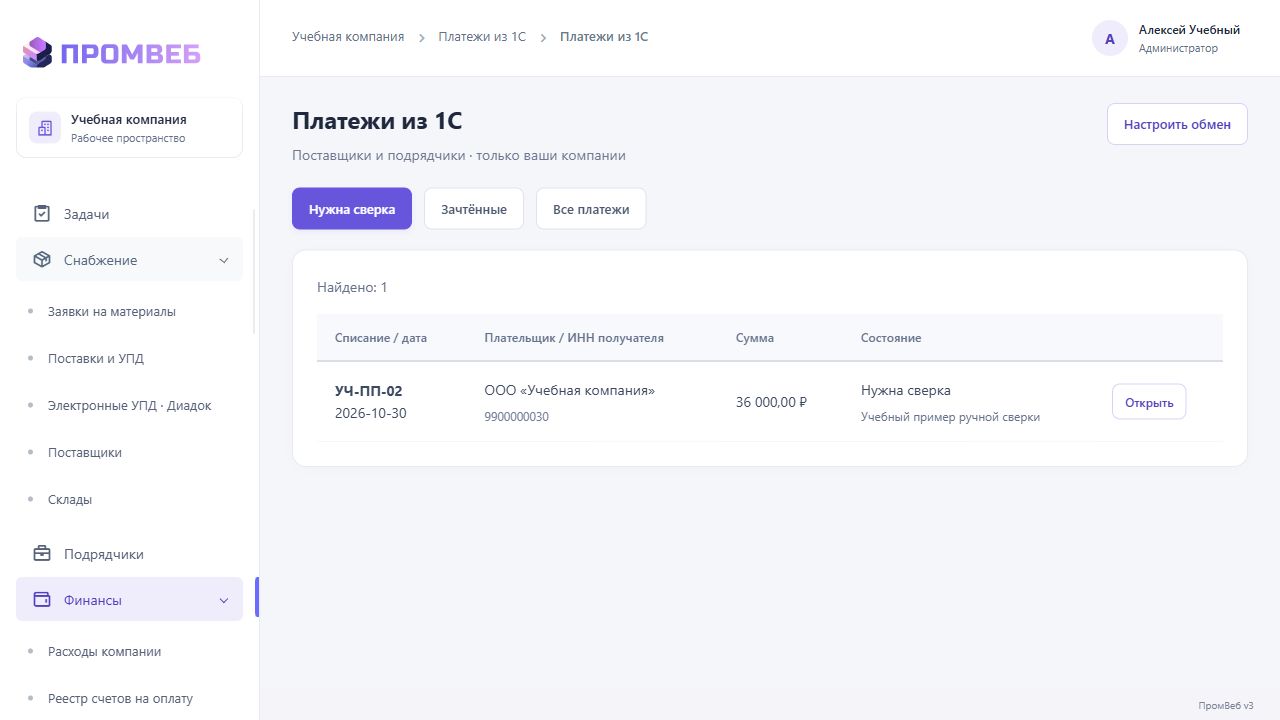Open Расходы компании
Viewport: 1280px width, 720px height.
pos(105,651)
